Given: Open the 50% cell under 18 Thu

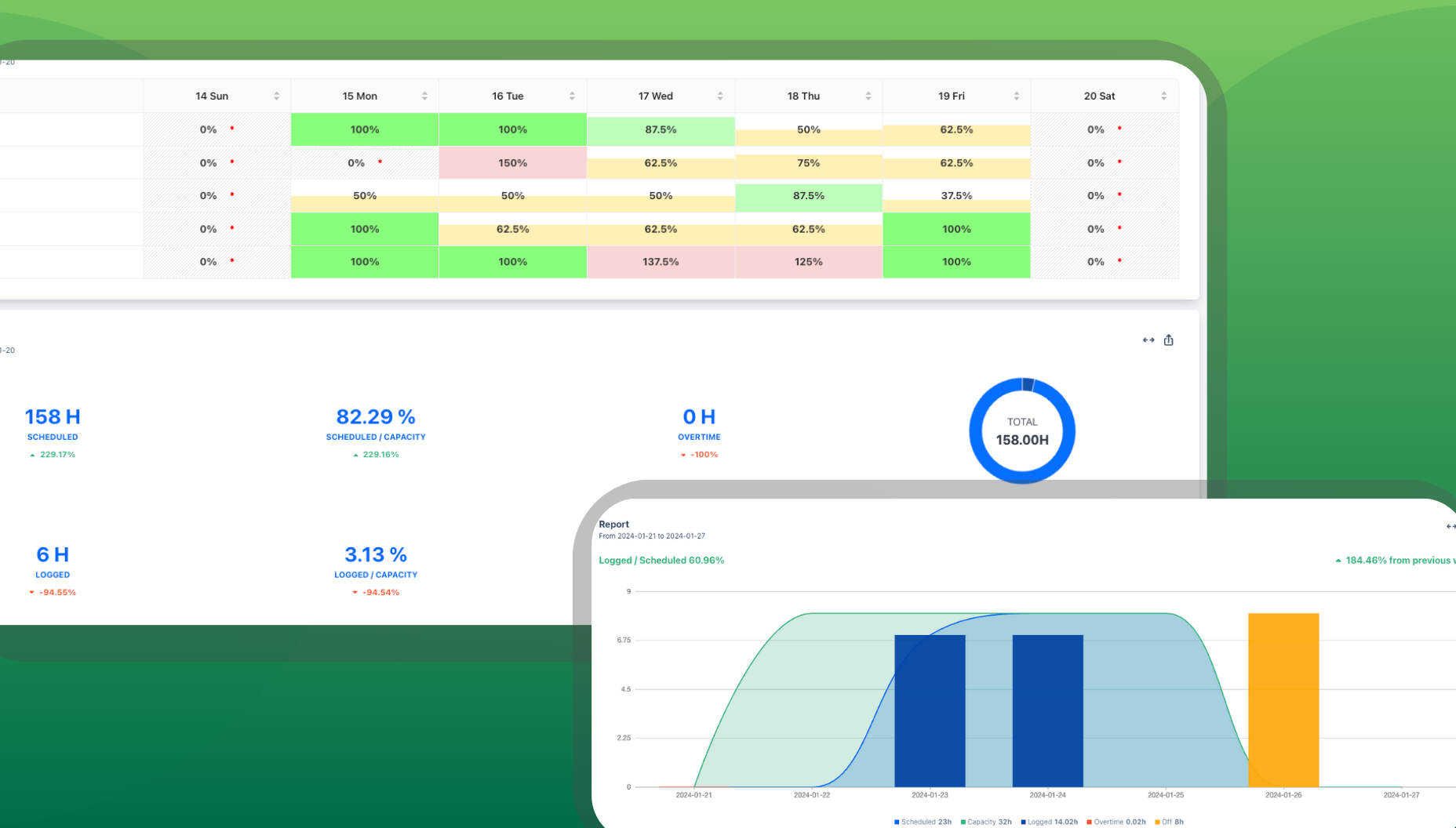Looking at the screenshot, I should 809,129.
